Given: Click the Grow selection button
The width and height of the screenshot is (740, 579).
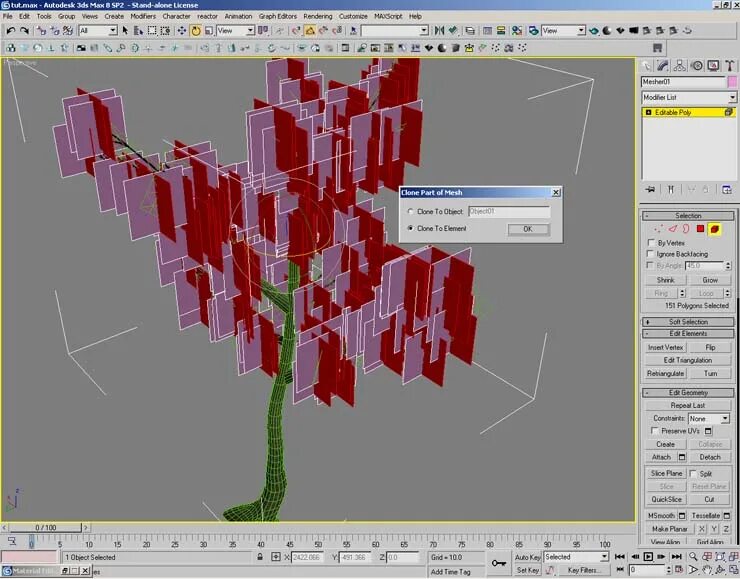Looking at the screenshot, I should click(x=710, y=280).
